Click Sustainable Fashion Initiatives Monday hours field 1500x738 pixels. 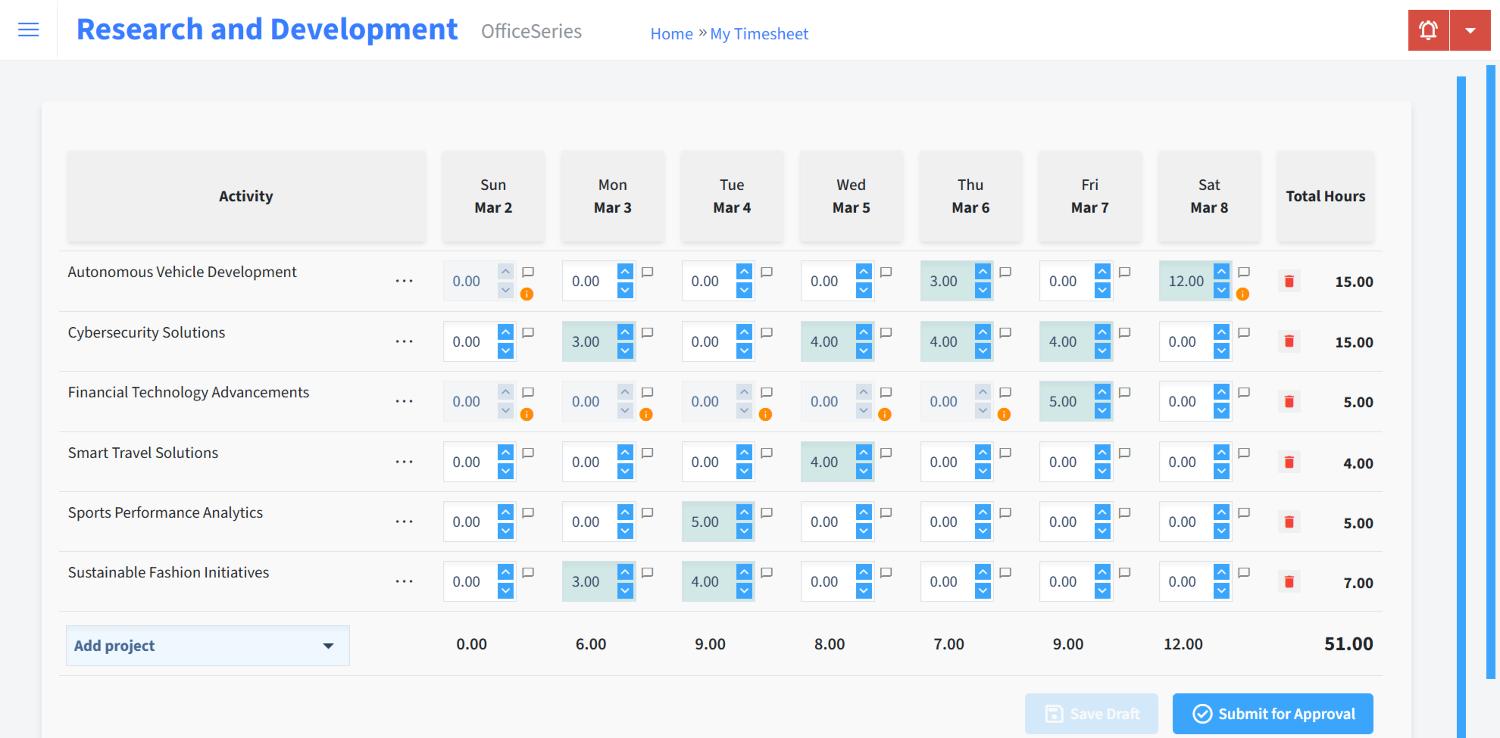tap(588, 582)
